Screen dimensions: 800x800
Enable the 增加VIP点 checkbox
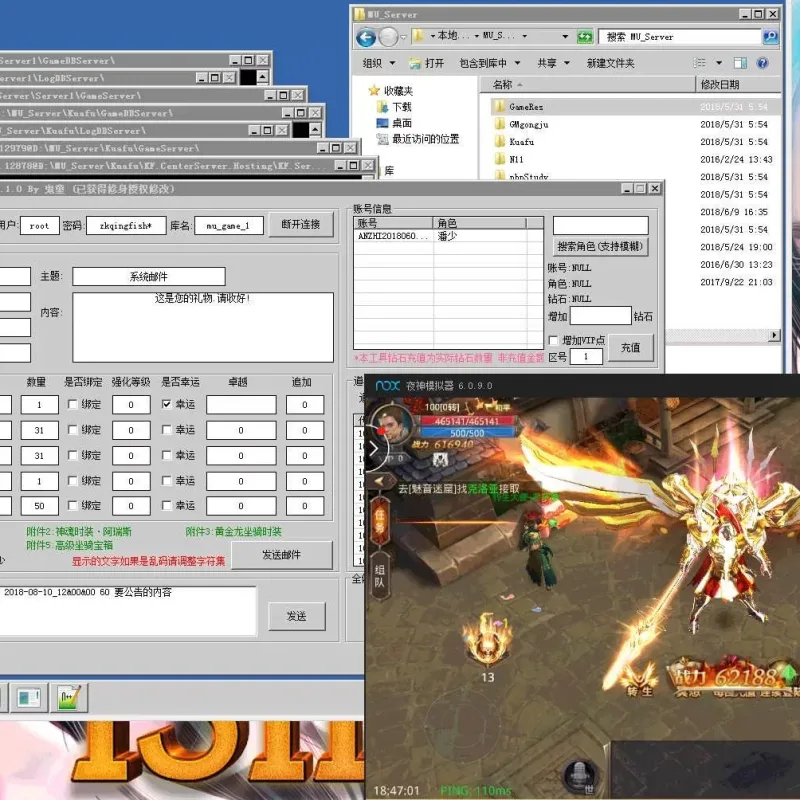tap(553, 340)
